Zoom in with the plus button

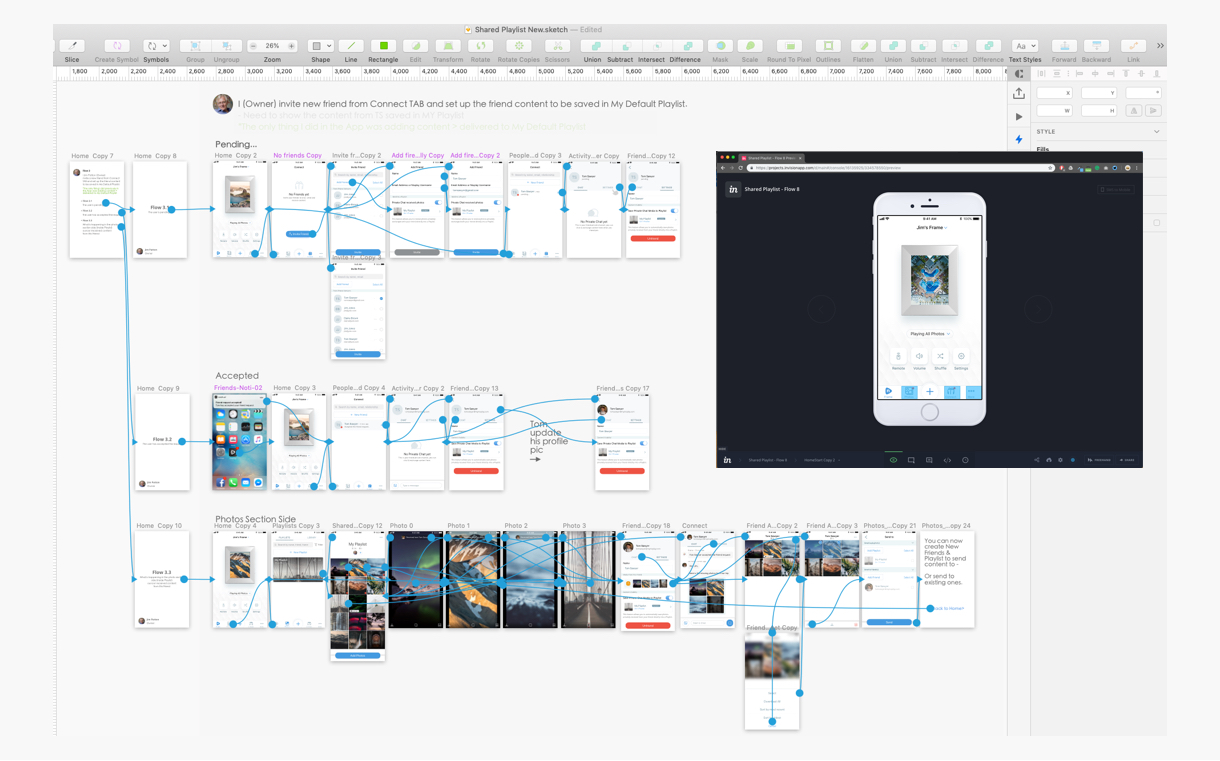[x=291, y=46]
